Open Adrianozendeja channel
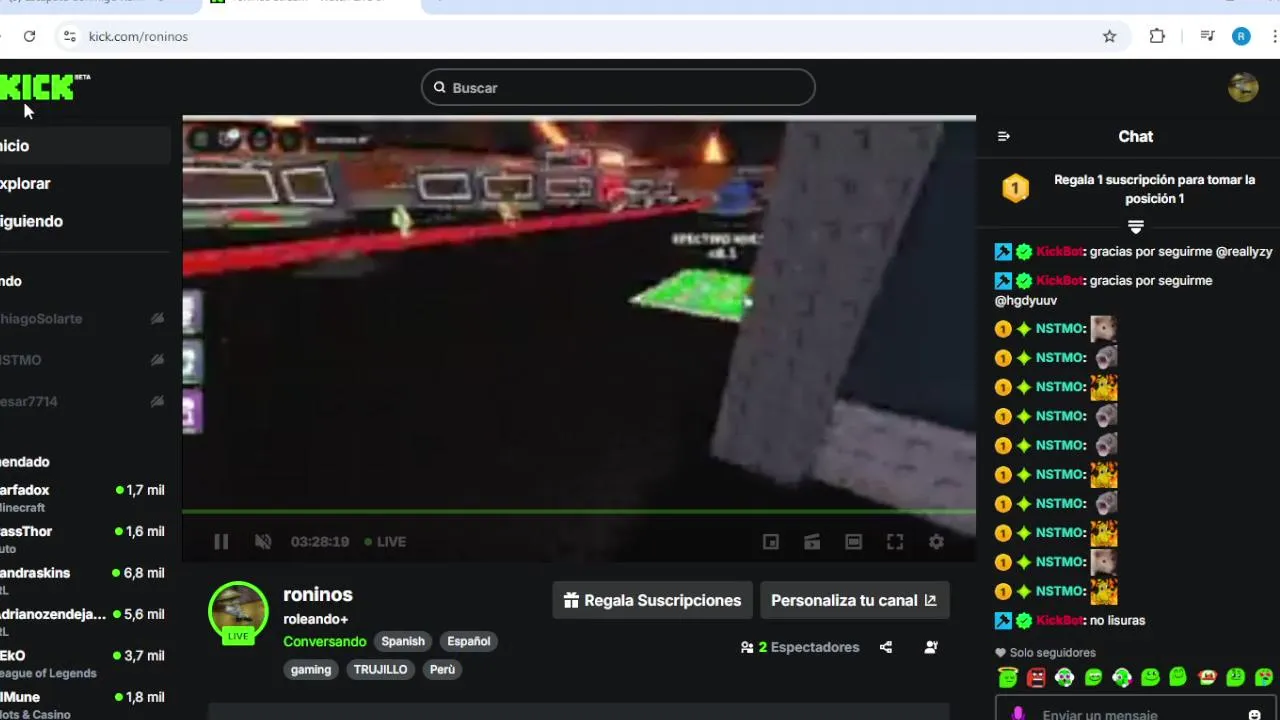Image resolution: width=1280 pixels, height=720 pixels. [85, 622]
